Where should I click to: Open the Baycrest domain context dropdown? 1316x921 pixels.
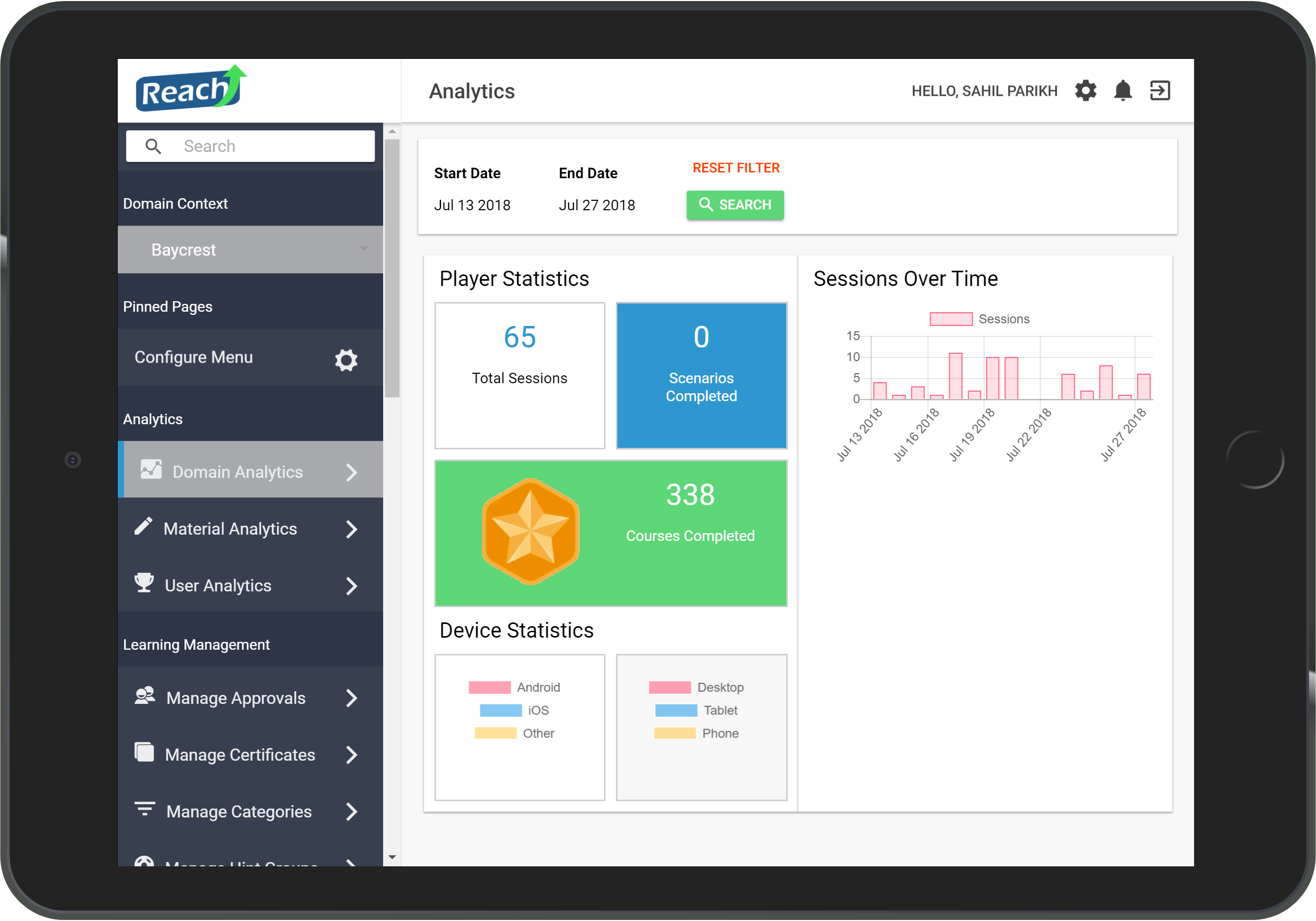click(x=251, y=250)
